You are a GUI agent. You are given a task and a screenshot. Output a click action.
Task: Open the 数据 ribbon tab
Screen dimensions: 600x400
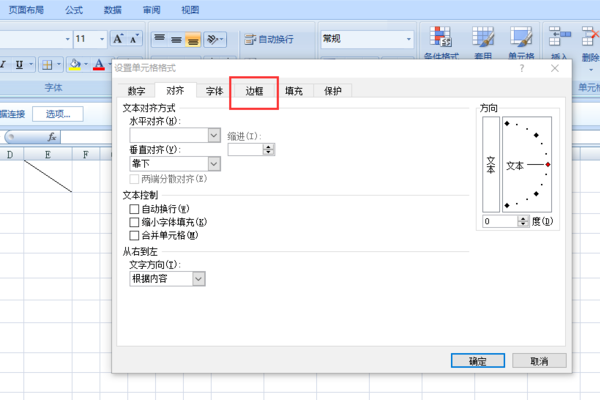tap(112, 10)
